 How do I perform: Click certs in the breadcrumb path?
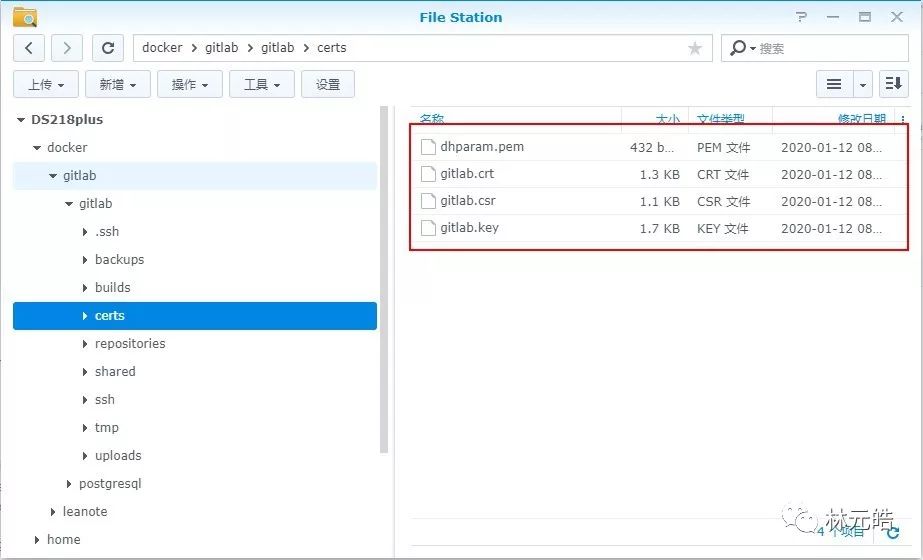click(331, 48)
